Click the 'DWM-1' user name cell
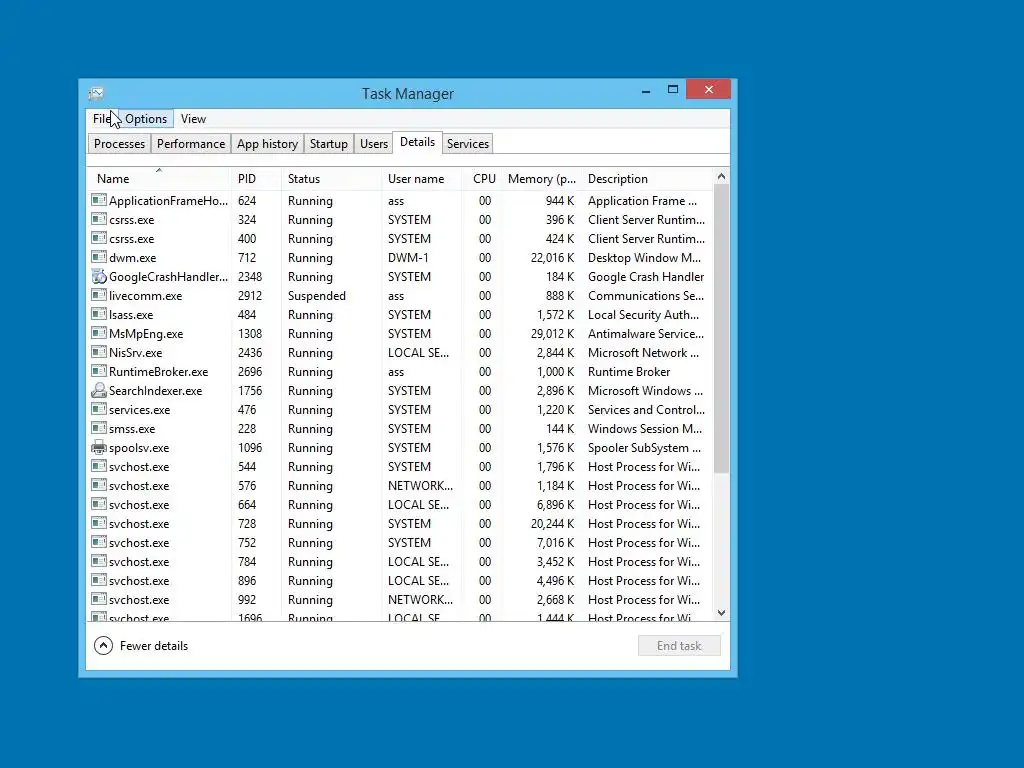The height and width of the screenshot is (768, 1024). pos(408,258)
